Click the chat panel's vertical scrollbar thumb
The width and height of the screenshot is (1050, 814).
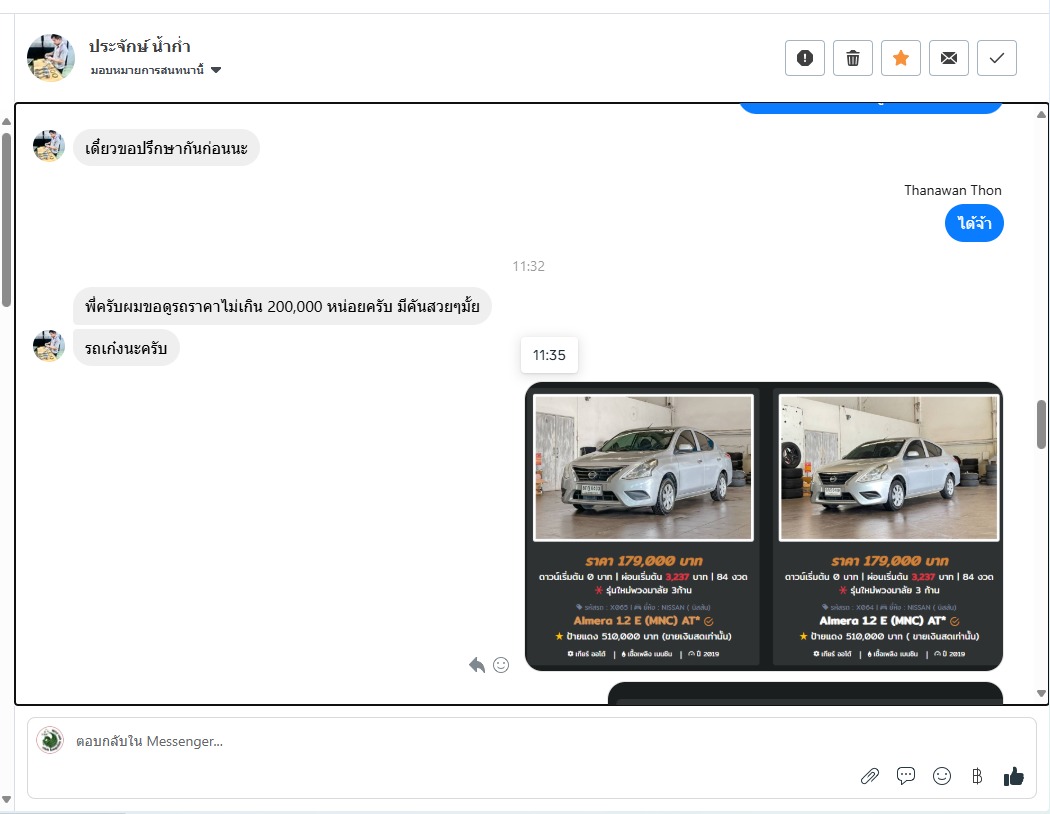1041,424
